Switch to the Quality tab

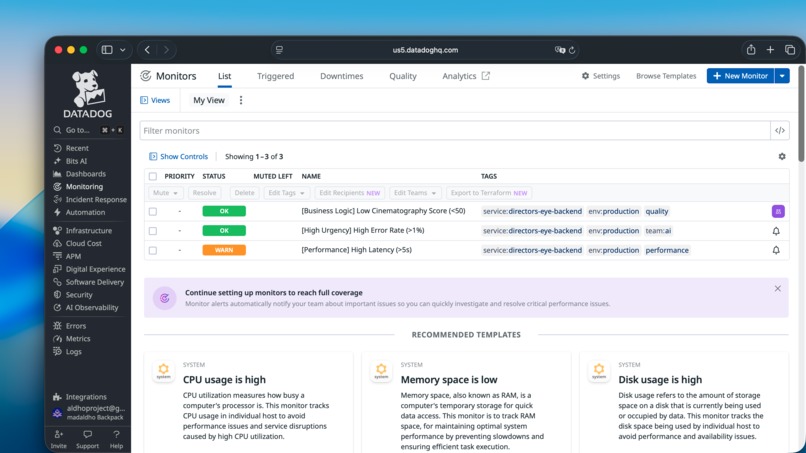click(x=402, y=76)
